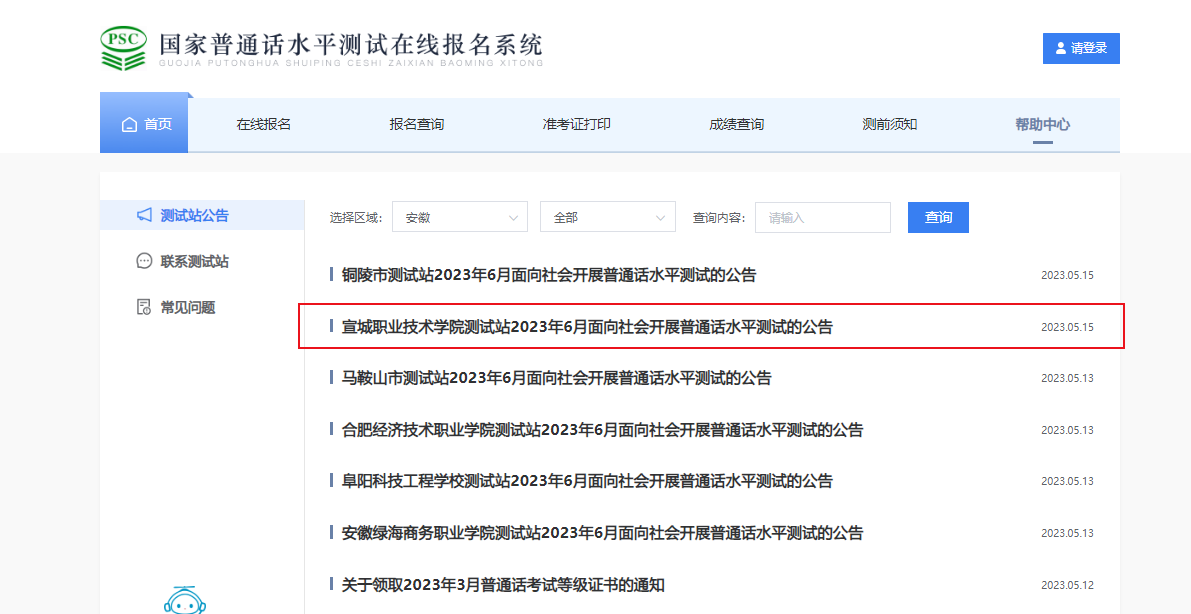Select 测试站公告 in the sidebar

click(x=202, y=216)
